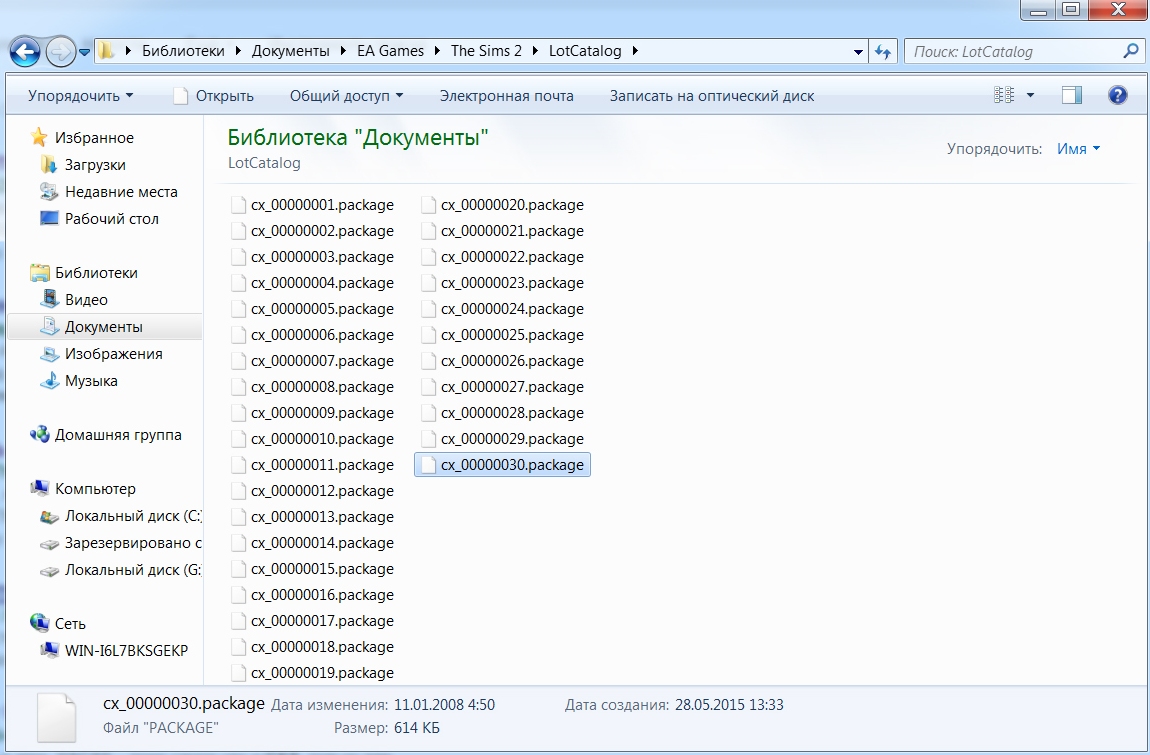Viewport: 1150px width, 755px height.
Task: Click EA Games in address breadcrumb
Action: (390, 51)
